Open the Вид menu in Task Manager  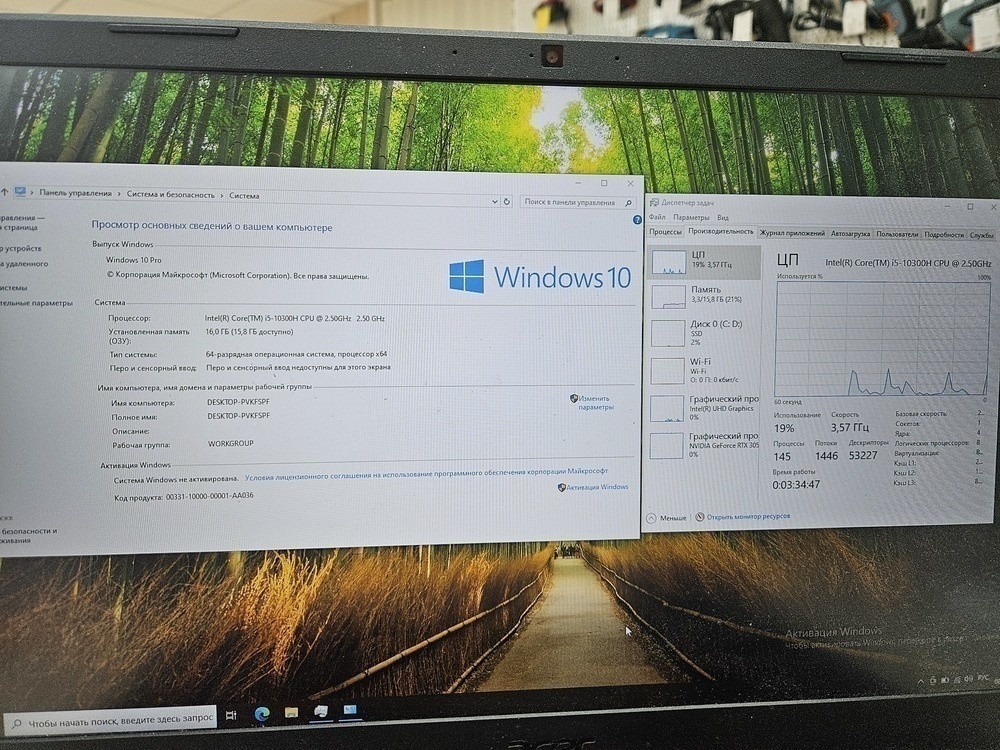point(723,217)
